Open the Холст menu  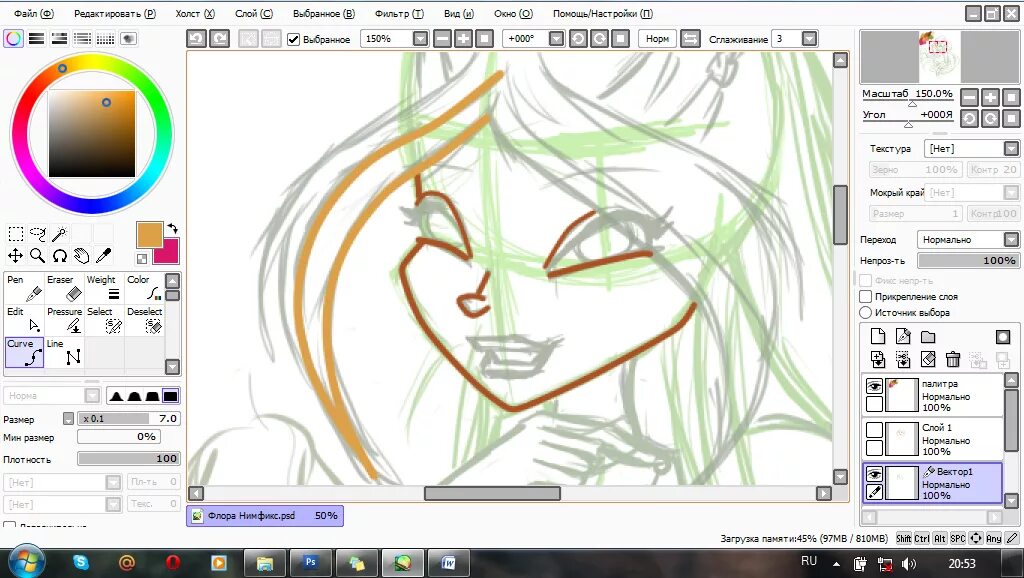pos(195,14)
